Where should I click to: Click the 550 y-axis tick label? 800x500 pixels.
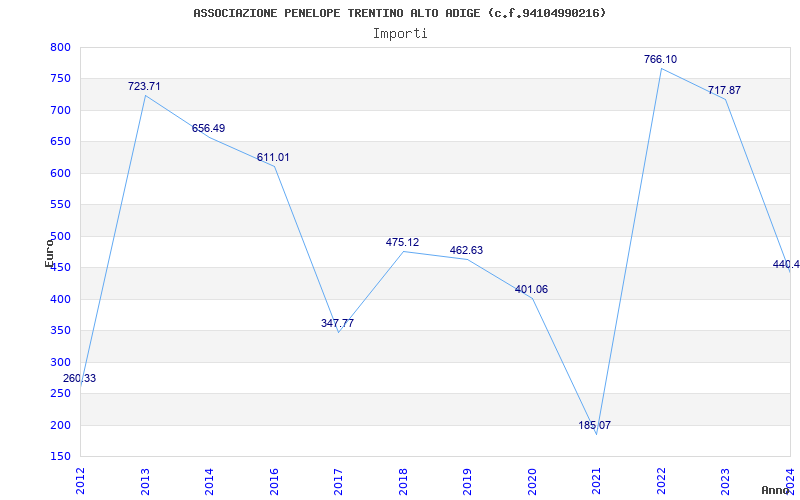[x=60, y=205]
